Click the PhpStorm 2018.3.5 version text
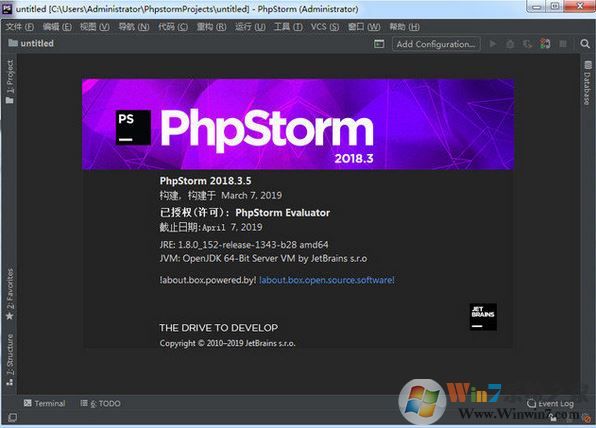 click(205, 181)
